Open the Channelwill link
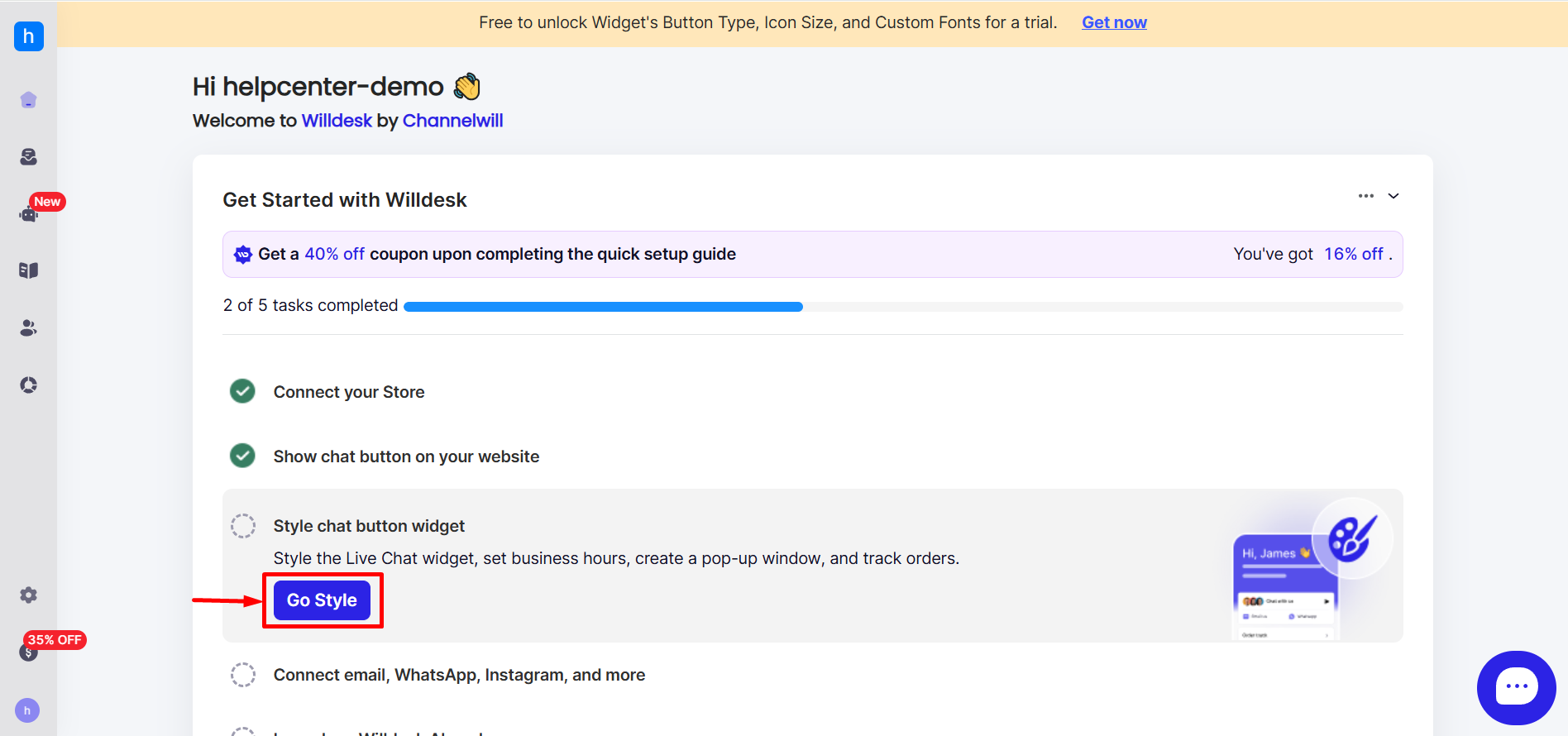Screen dimensions: 1568x736 452,121
